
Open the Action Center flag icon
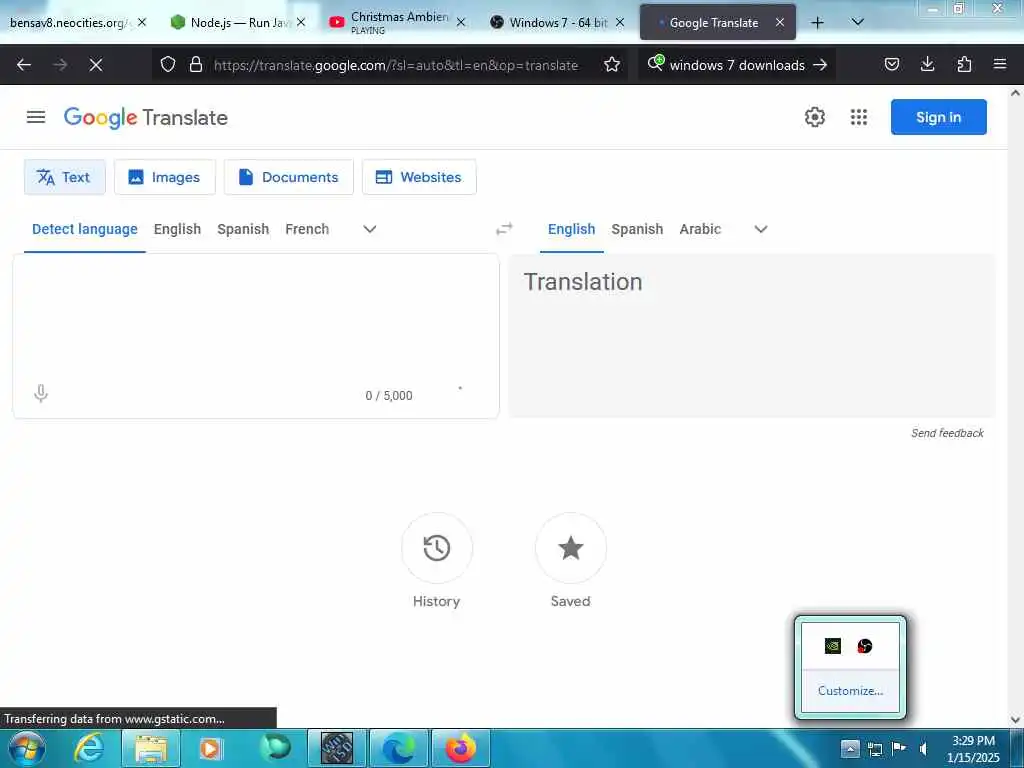pos(899,748)
